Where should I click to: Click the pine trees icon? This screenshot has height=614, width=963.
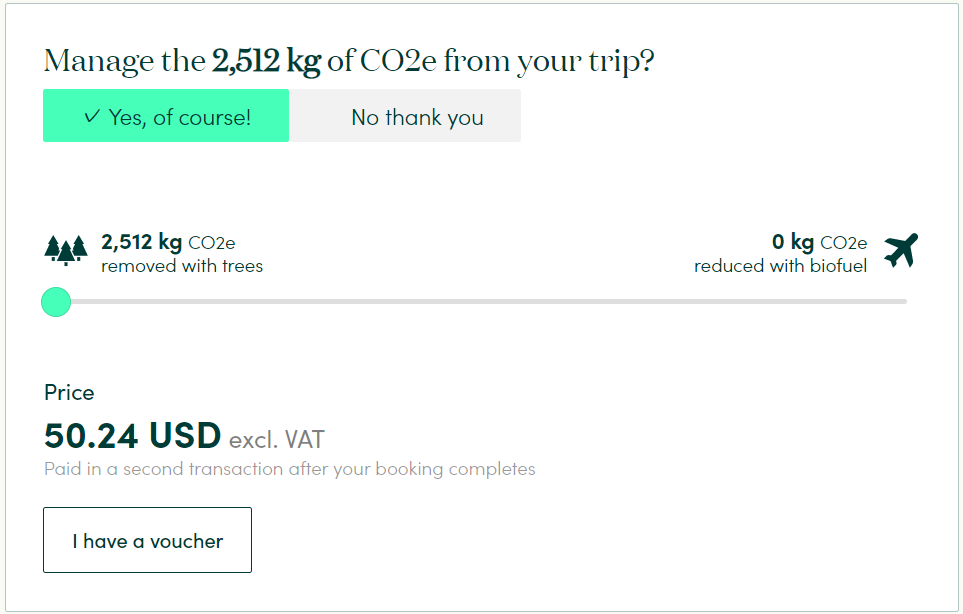66,251
